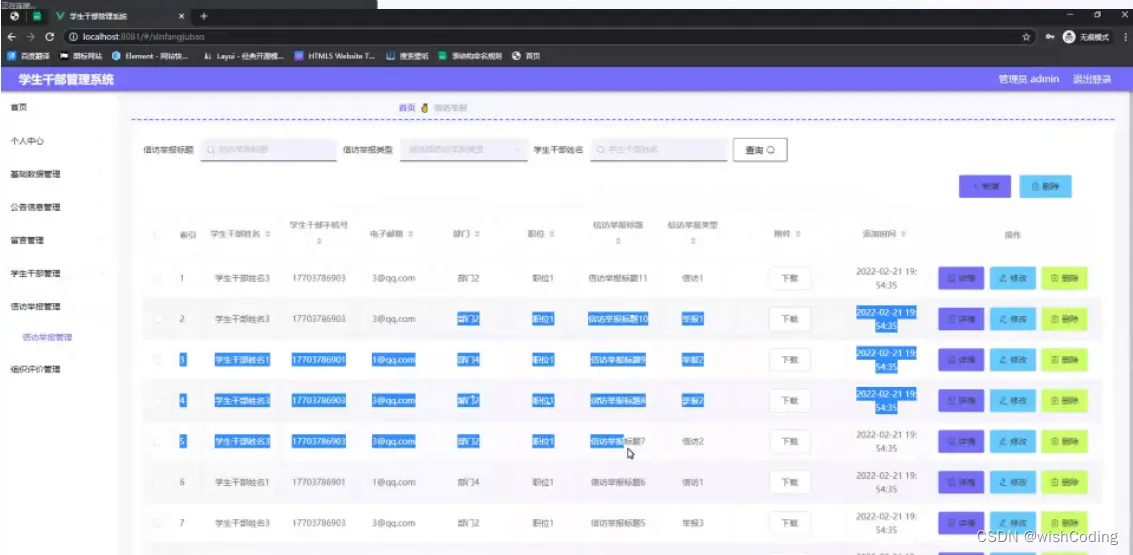Image resolution: width=1133 pixels, height=555 pixels.
Task: Open a new tab with plus icon
Action: 204,16
